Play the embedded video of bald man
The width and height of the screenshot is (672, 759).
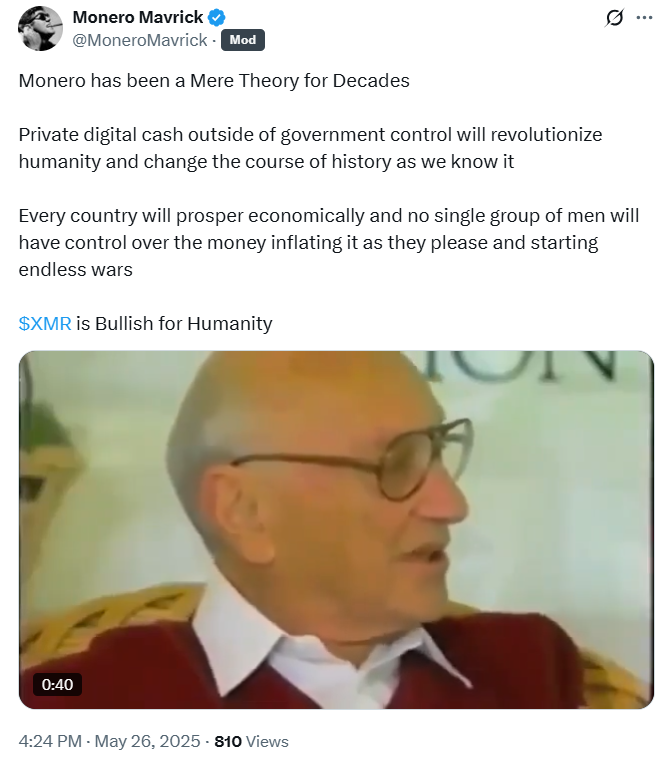point(336,530)
